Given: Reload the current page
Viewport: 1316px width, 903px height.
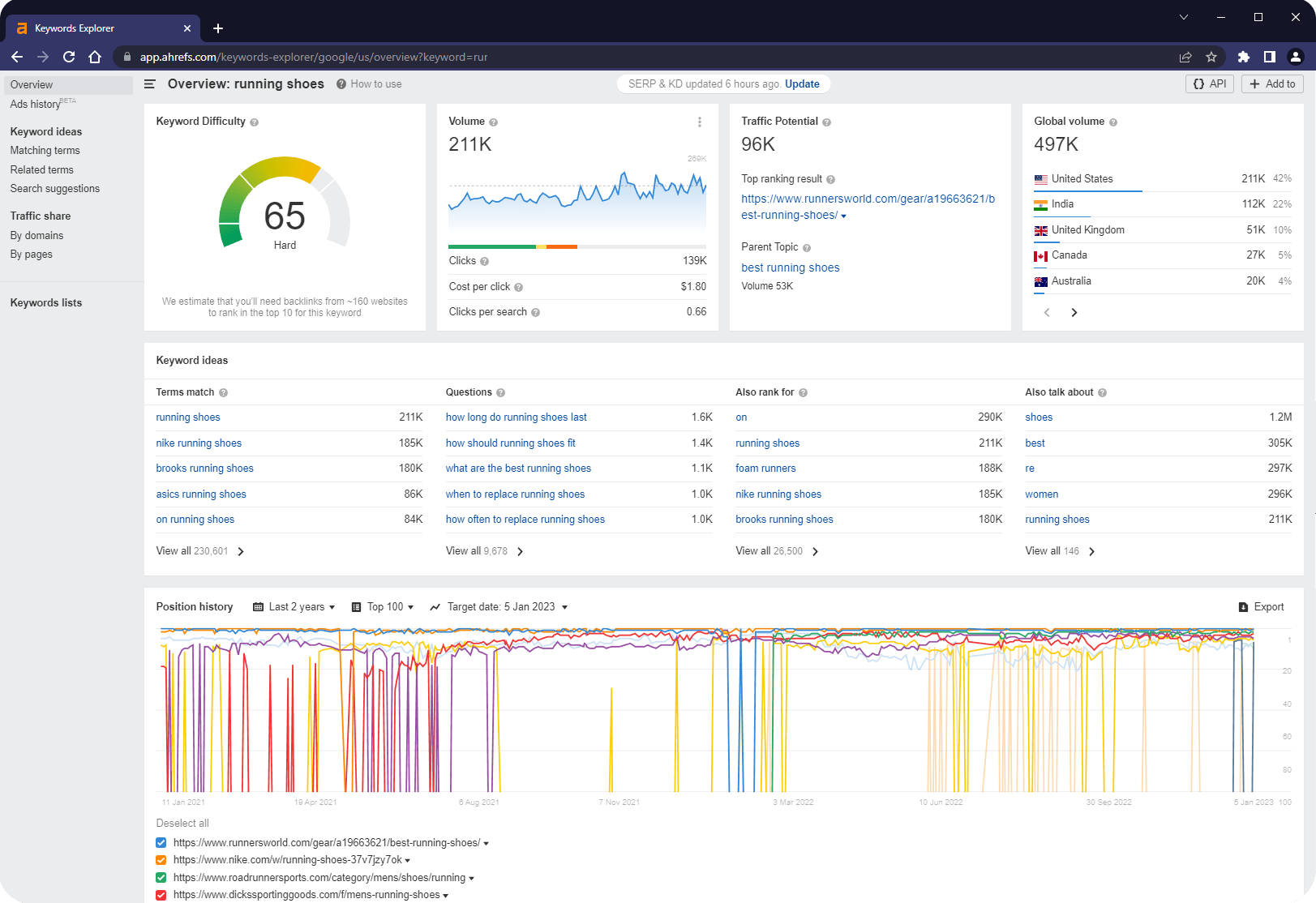Looking at the screenshot, I should click(x=69, y=57).
